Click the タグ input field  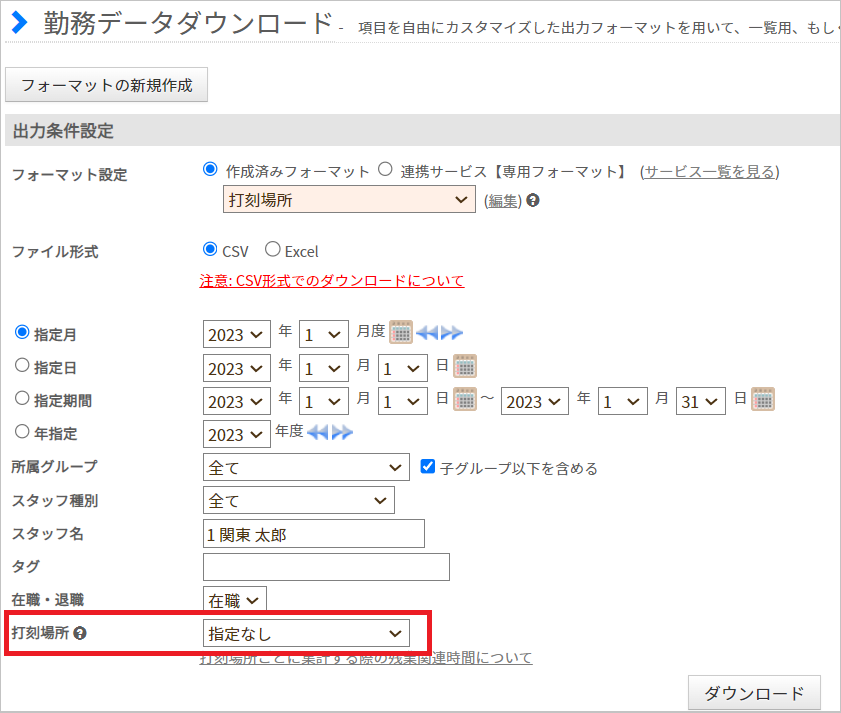(x=326, y=567)
